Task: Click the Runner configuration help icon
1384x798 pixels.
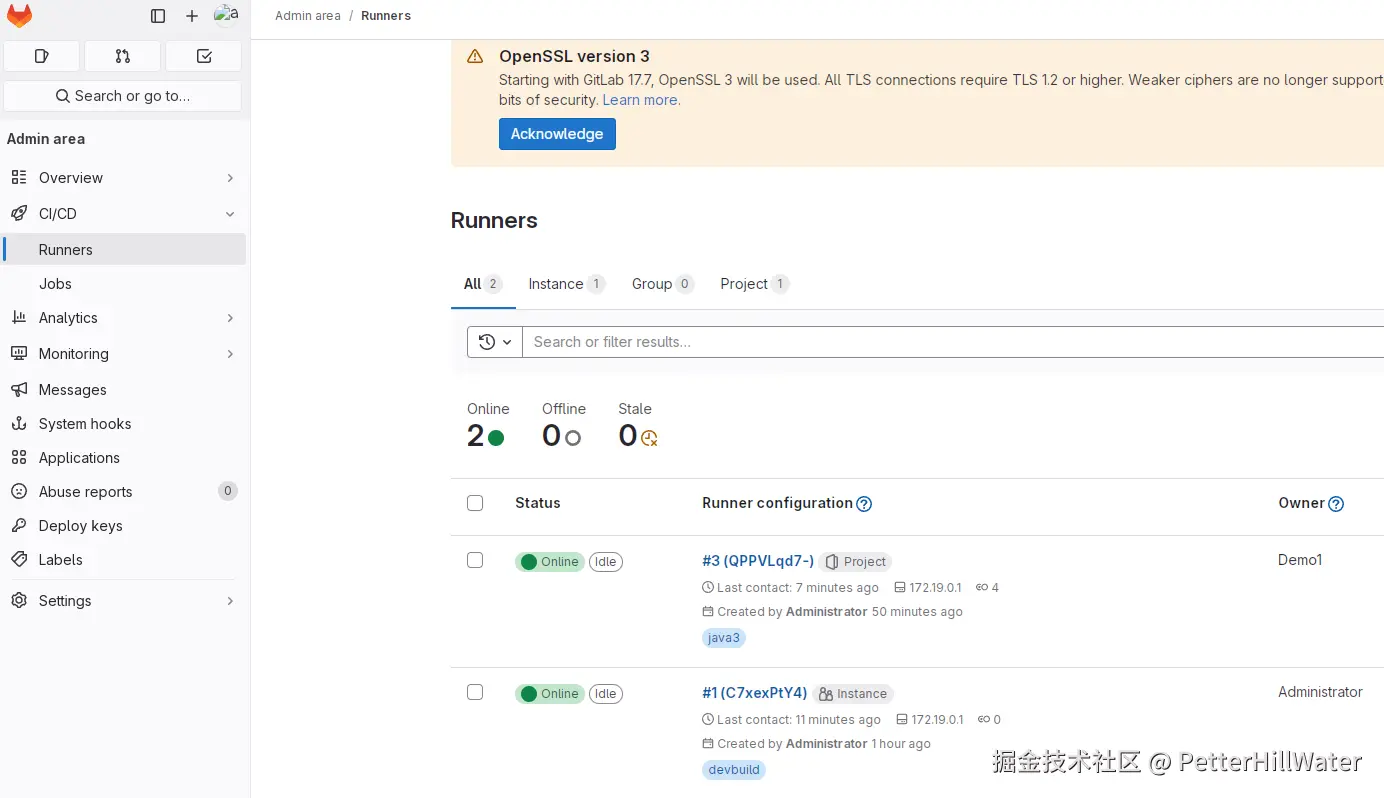Action: 865,504
